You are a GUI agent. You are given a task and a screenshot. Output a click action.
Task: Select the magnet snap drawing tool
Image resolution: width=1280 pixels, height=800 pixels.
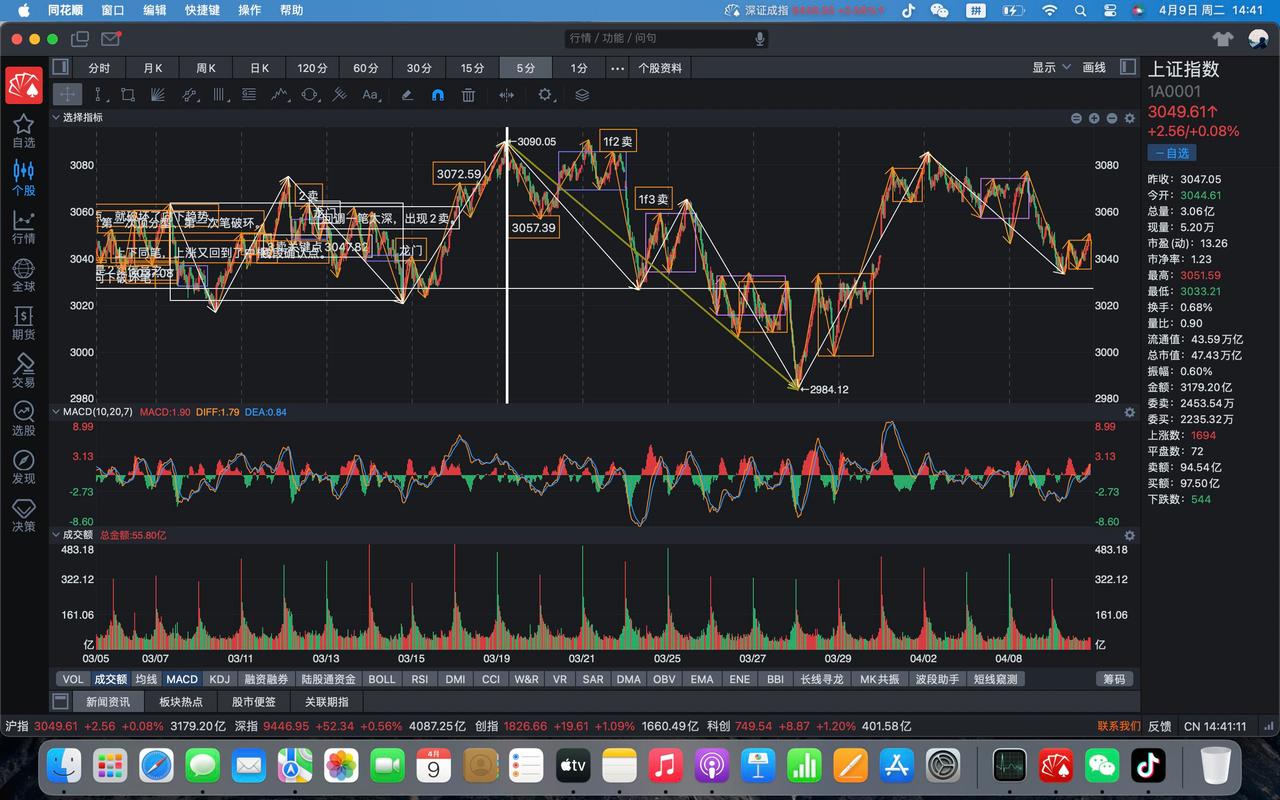tap(437, 95)
